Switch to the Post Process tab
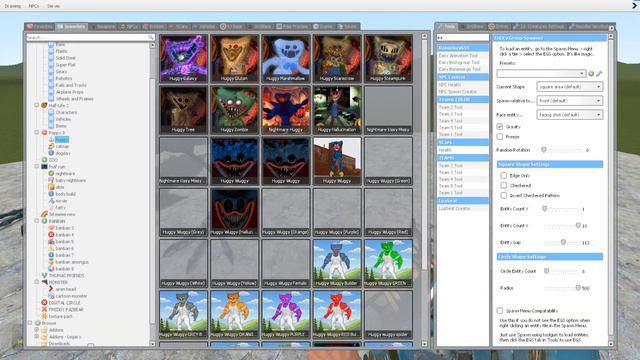640x360 pixels. click(x=292, y=27)
